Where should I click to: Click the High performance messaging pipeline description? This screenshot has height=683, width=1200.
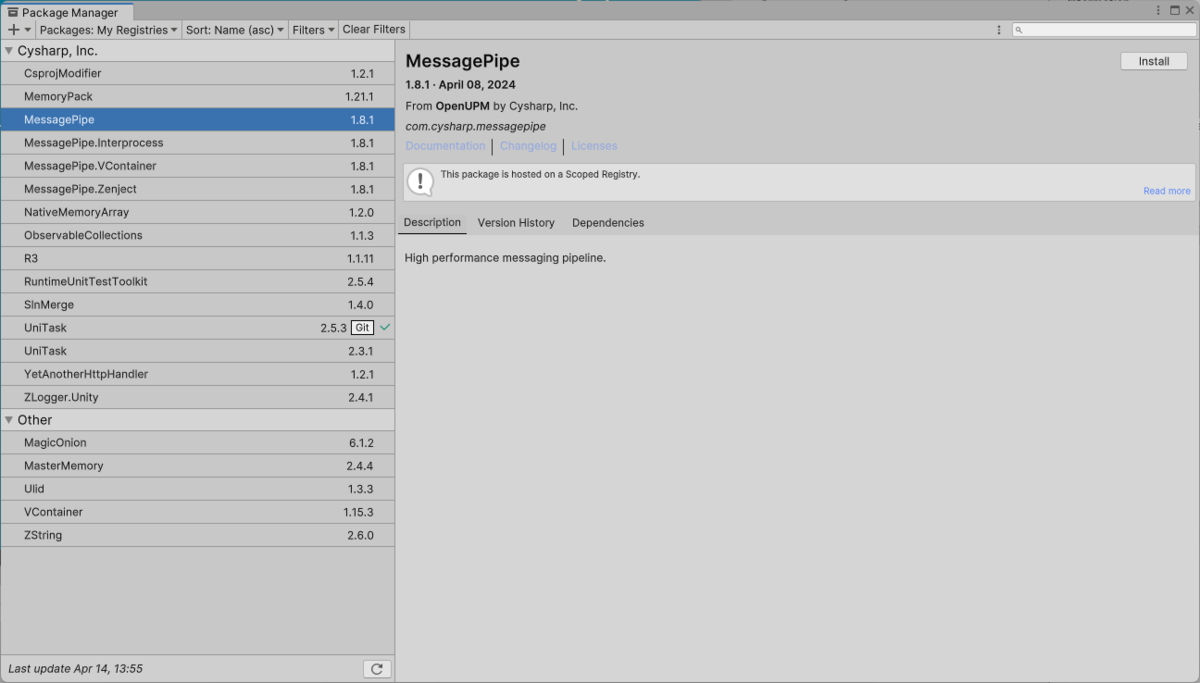pos(505,258)
